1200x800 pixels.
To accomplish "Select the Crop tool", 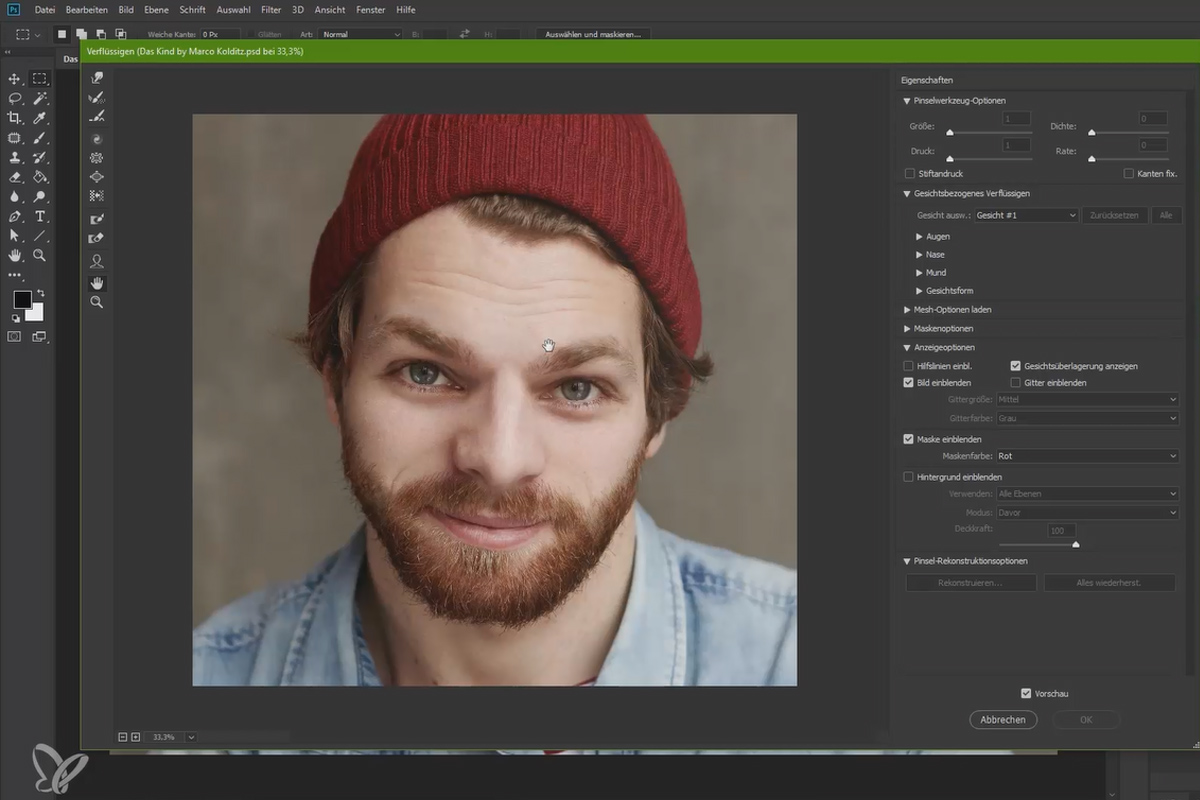I will (15, 118).
